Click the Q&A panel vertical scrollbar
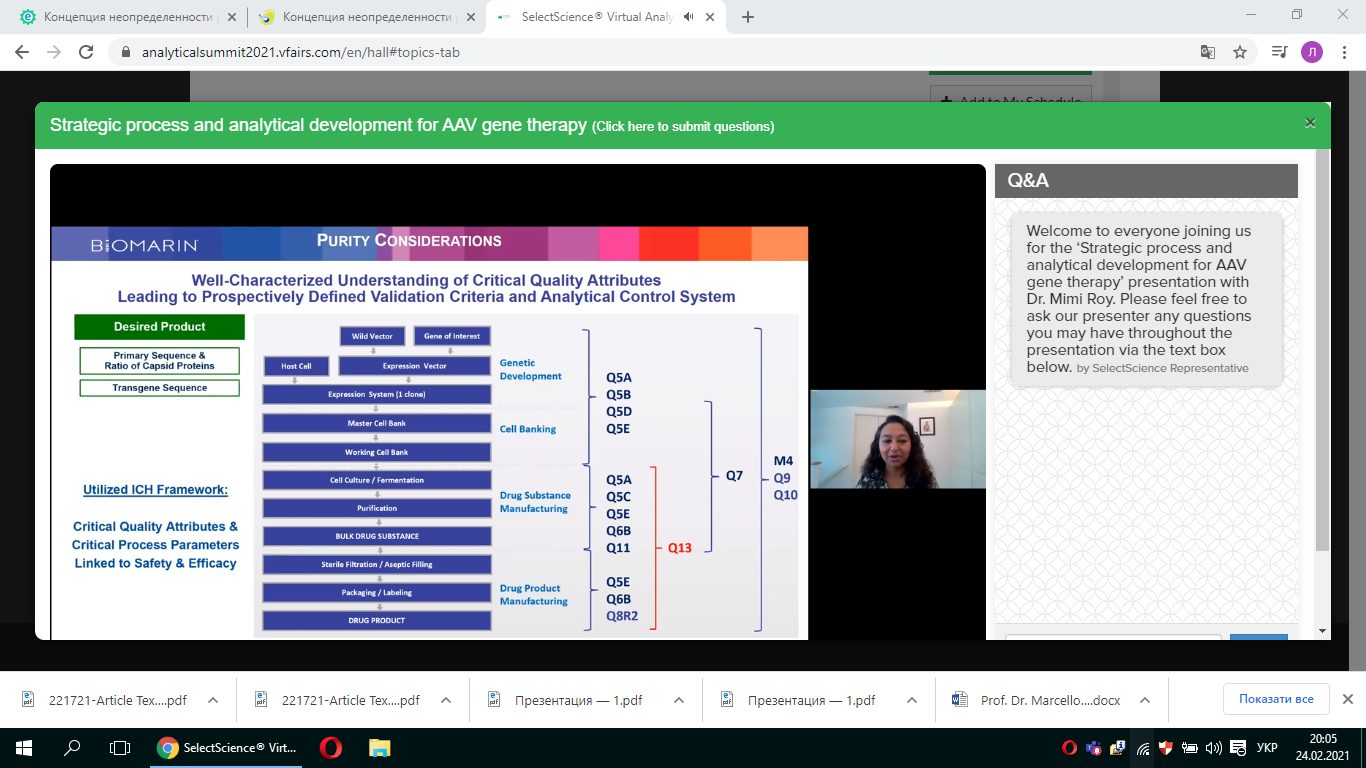The height and width of the screenshot is (768, 1366). (x=1322, y=350)
